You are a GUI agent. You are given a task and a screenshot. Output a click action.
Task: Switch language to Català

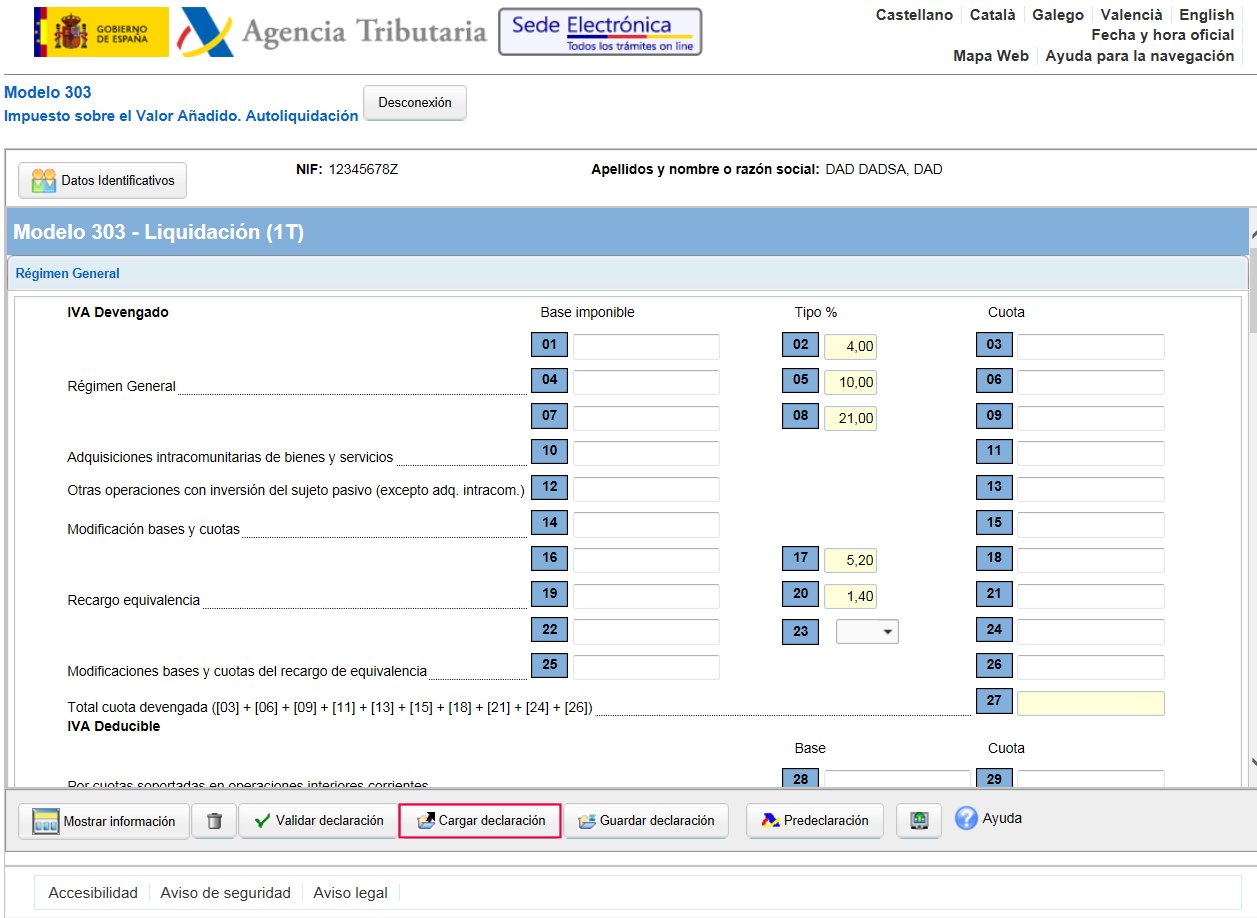tap(992, 15)
